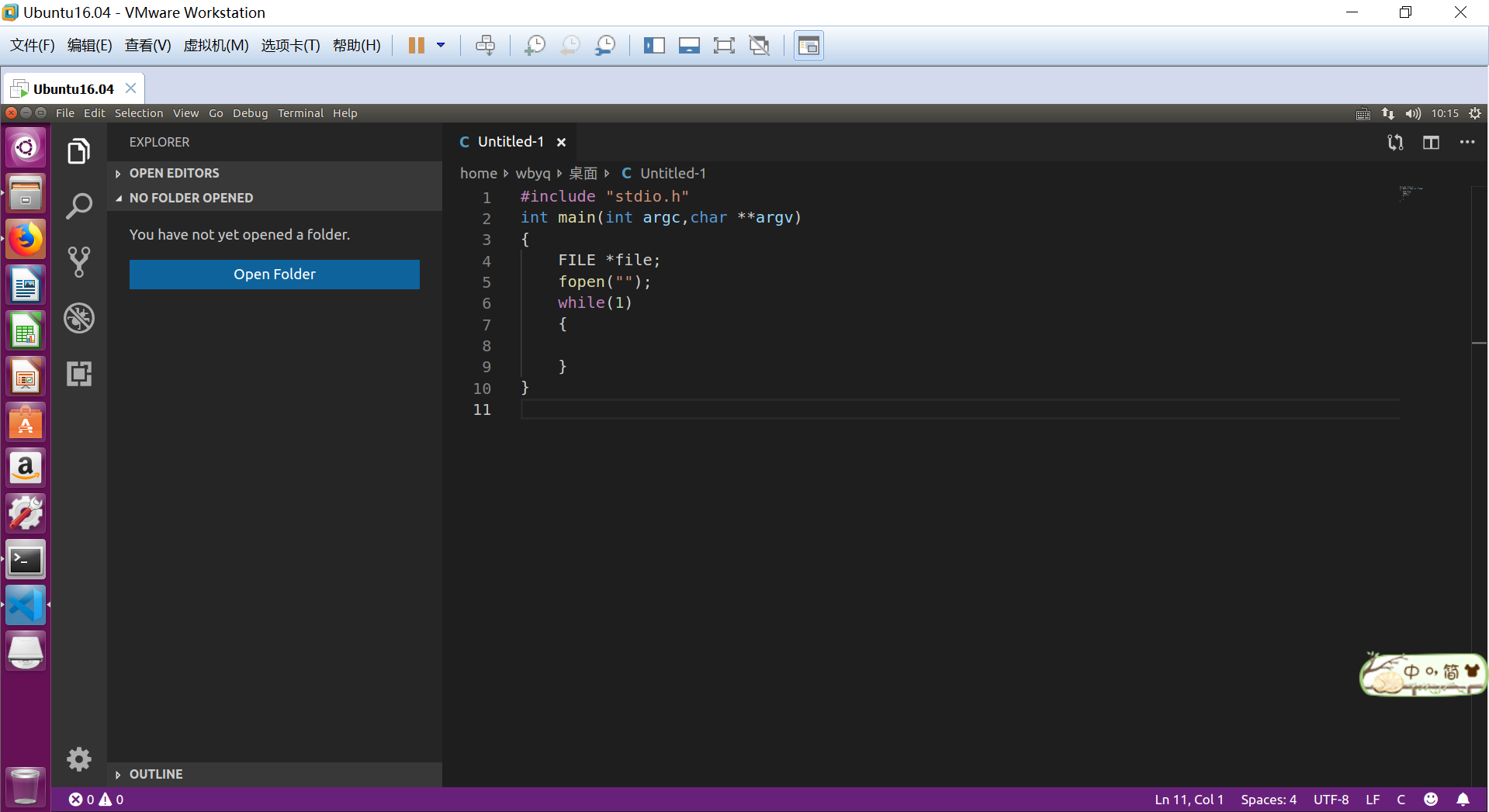Open the Search view in activity bar
This screenshot has width=1489, height=812.
coord(79,206)
